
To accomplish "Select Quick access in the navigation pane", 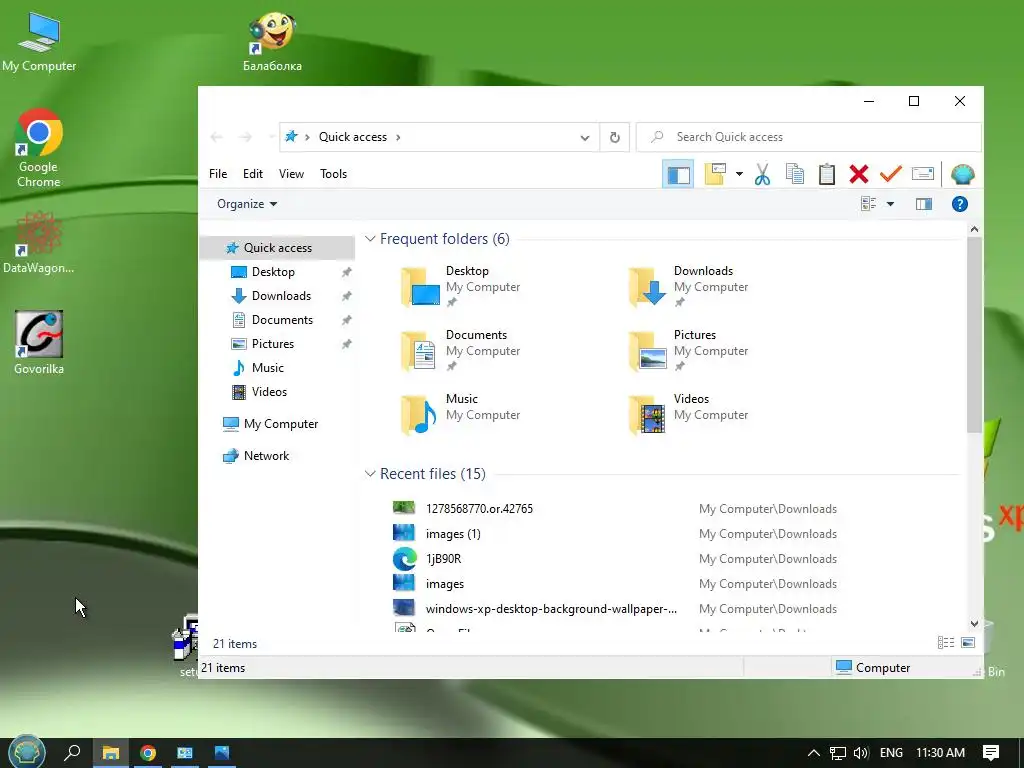I will tap(278, 248).
